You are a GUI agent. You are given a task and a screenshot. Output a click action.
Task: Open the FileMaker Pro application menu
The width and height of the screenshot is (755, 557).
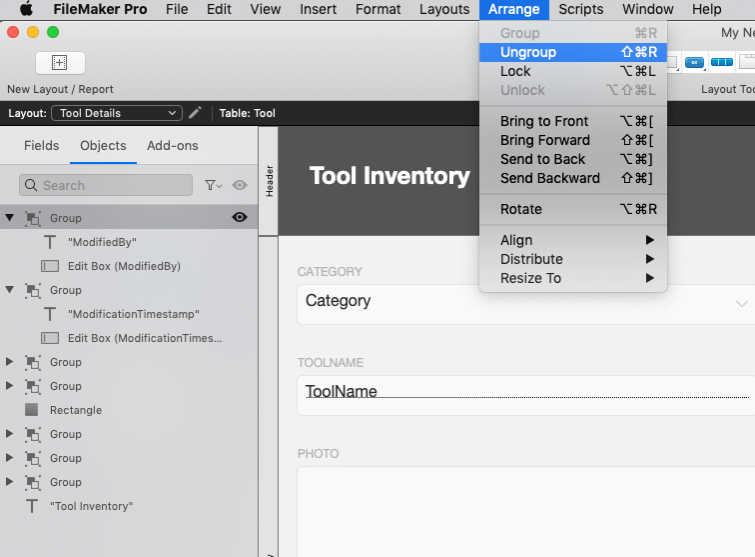click(100, 9)
